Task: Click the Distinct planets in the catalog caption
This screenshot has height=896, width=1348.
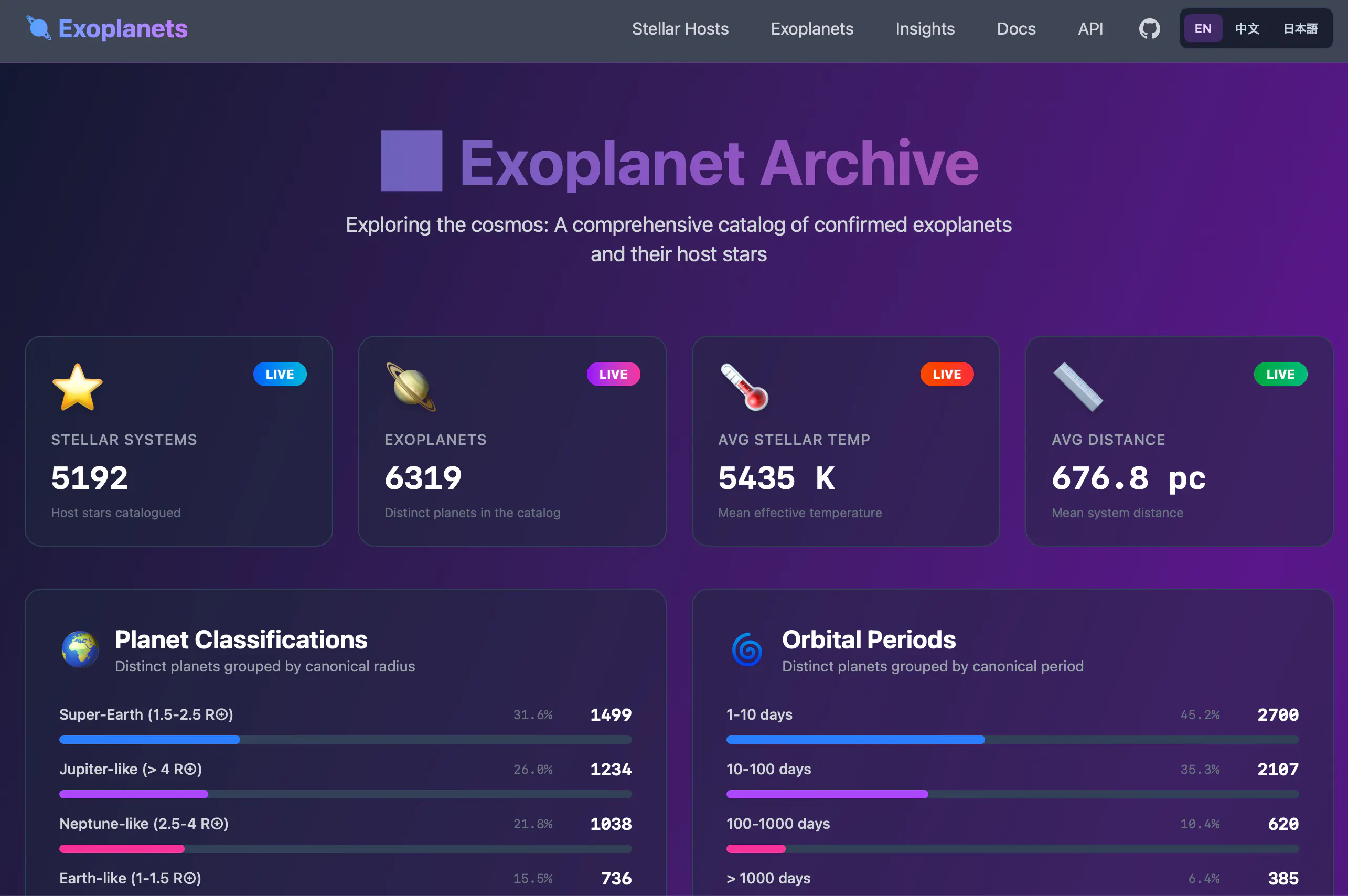Action: [473, 513]
